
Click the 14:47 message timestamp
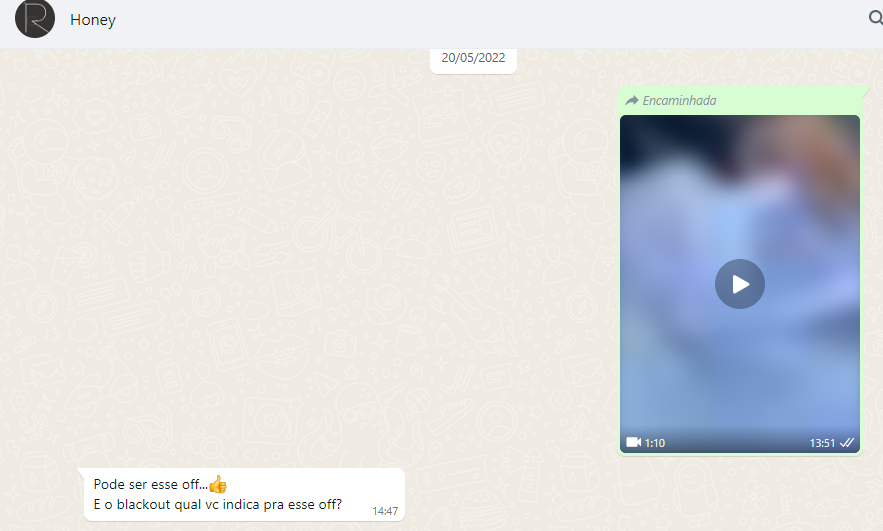point(385,511)
